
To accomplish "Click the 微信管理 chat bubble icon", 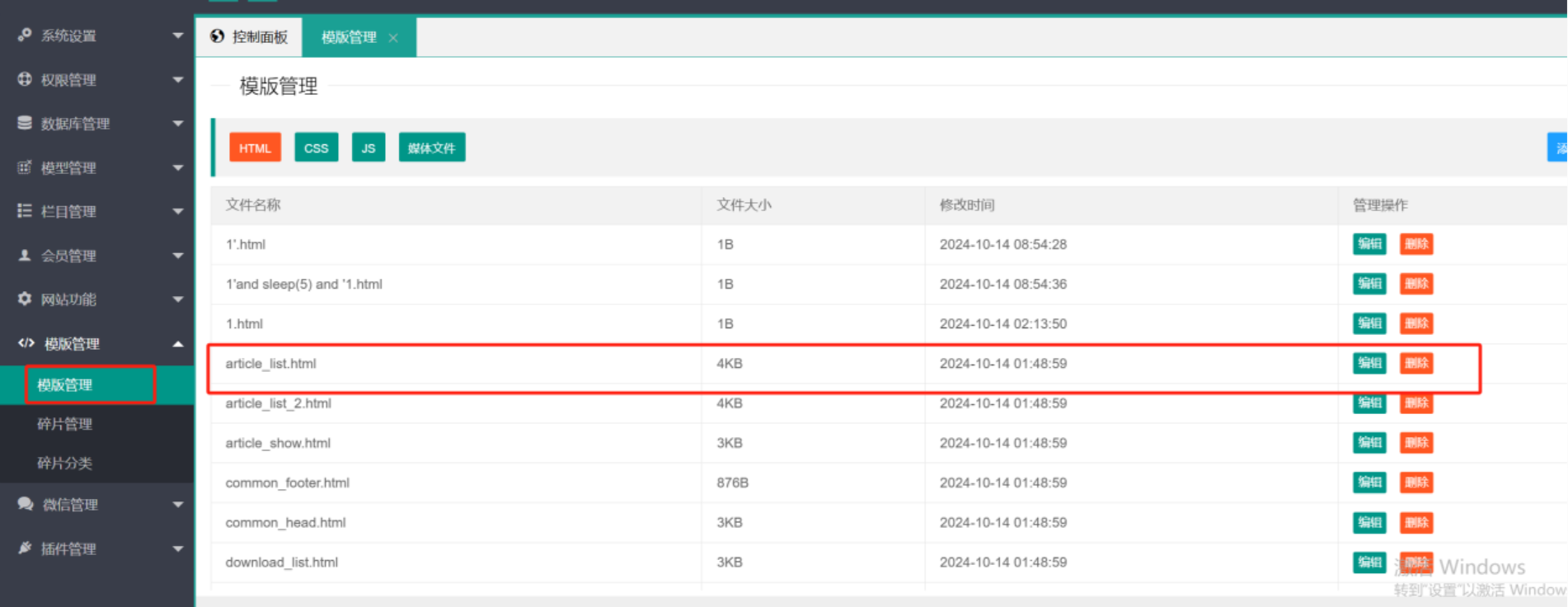I will pos(26,504).
